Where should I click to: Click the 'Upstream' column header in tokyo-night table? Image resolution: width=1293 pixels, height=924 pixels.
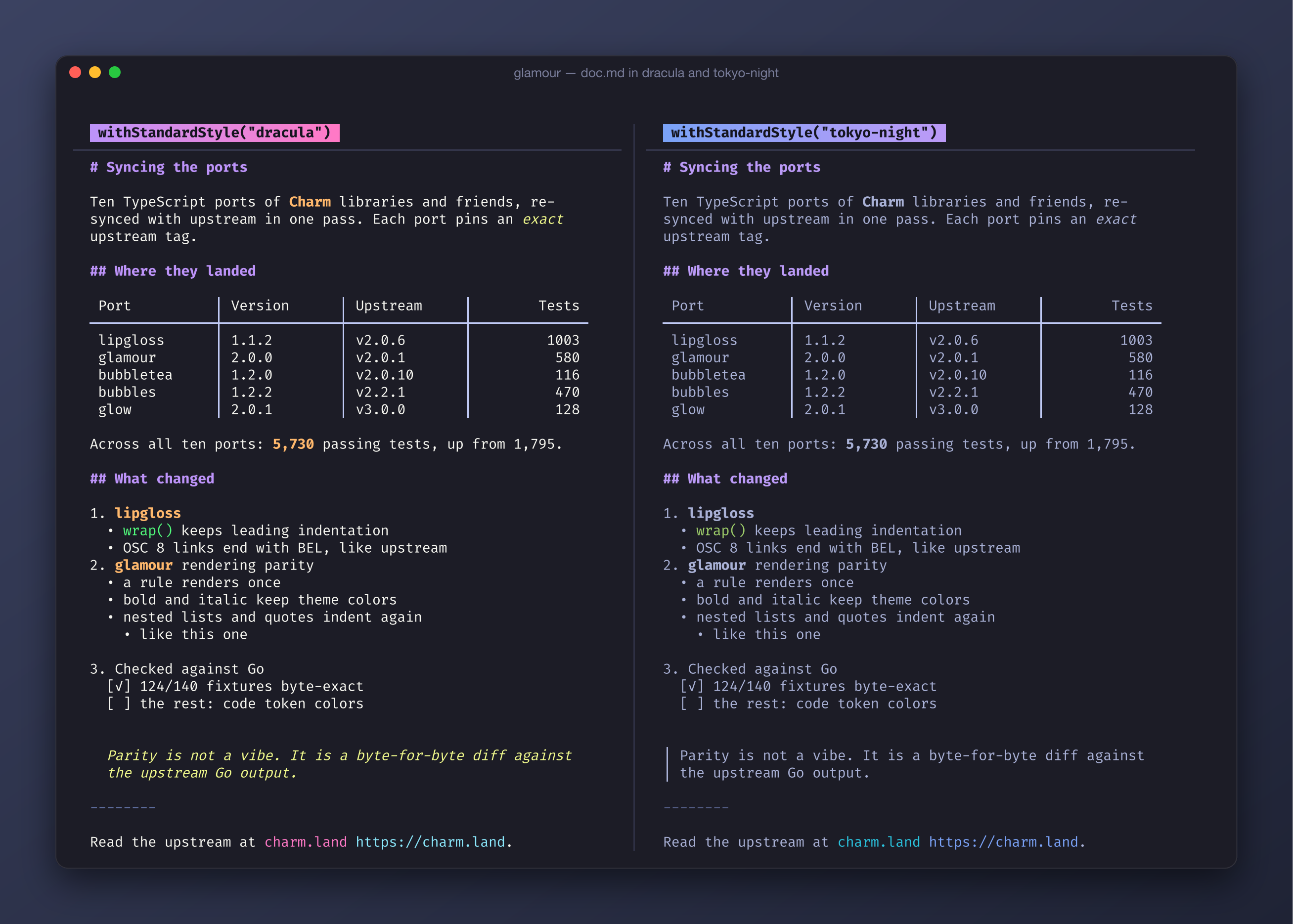[962, 306]
